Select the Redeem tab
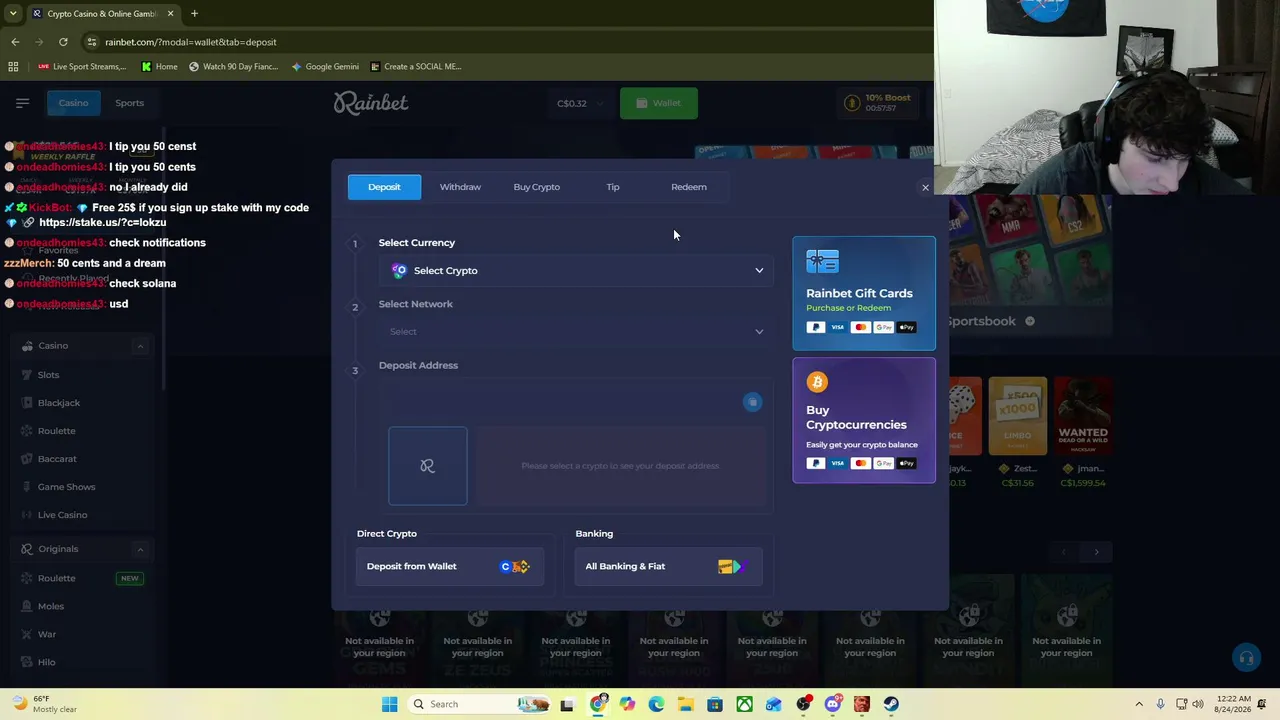Viewport: 1280px width, 720px height. click(x=689, y=187)
